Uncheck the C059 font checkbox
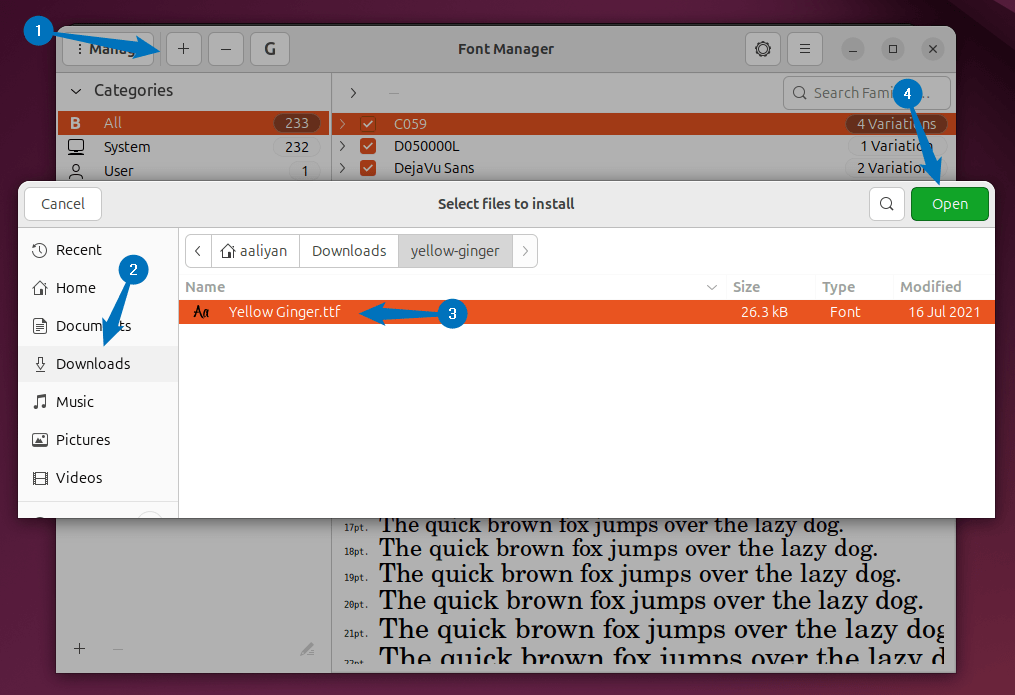 click(368, 123)
